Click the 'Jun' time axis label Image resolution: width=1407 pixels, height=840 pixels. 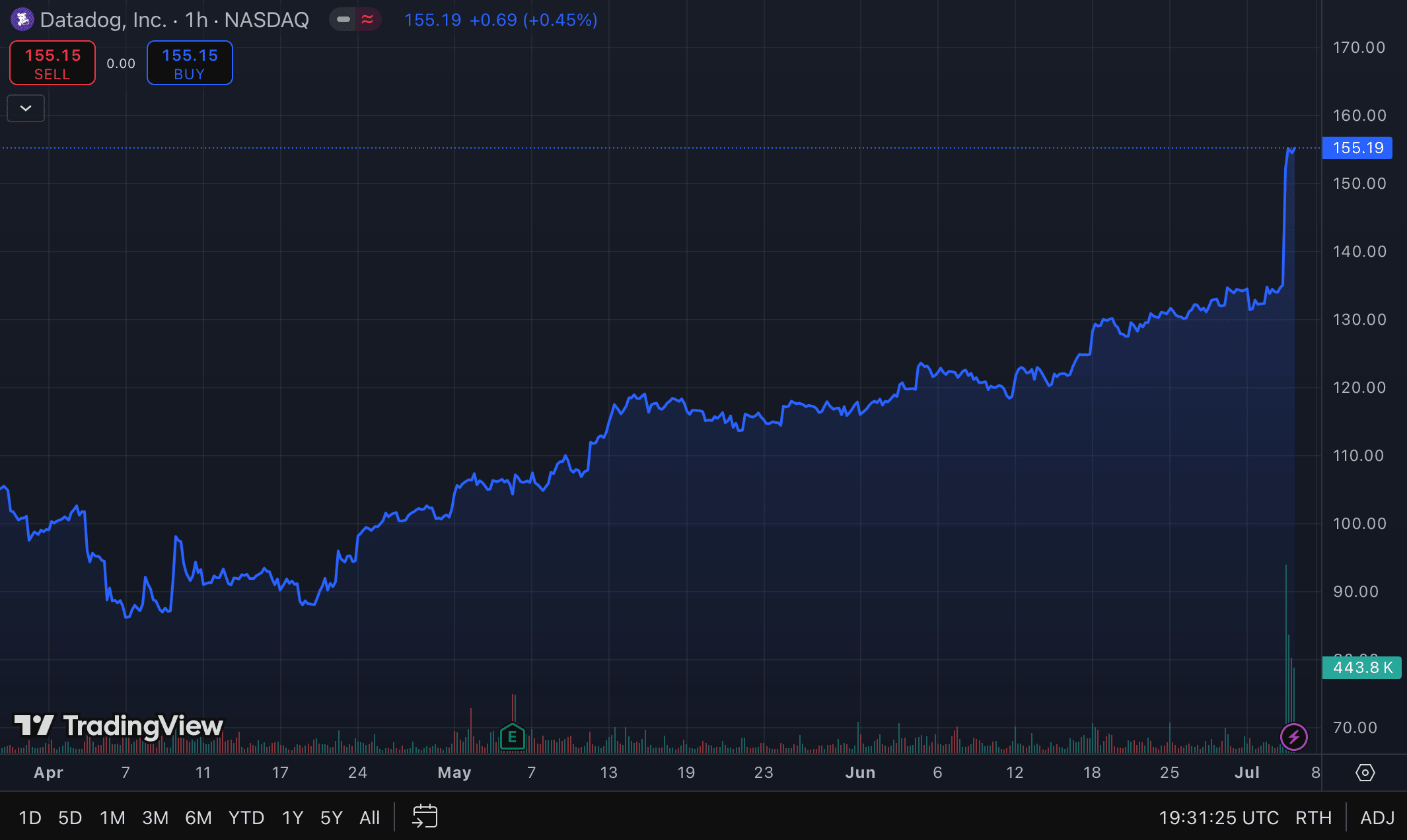pyautogui.click(x=860, y=772)
